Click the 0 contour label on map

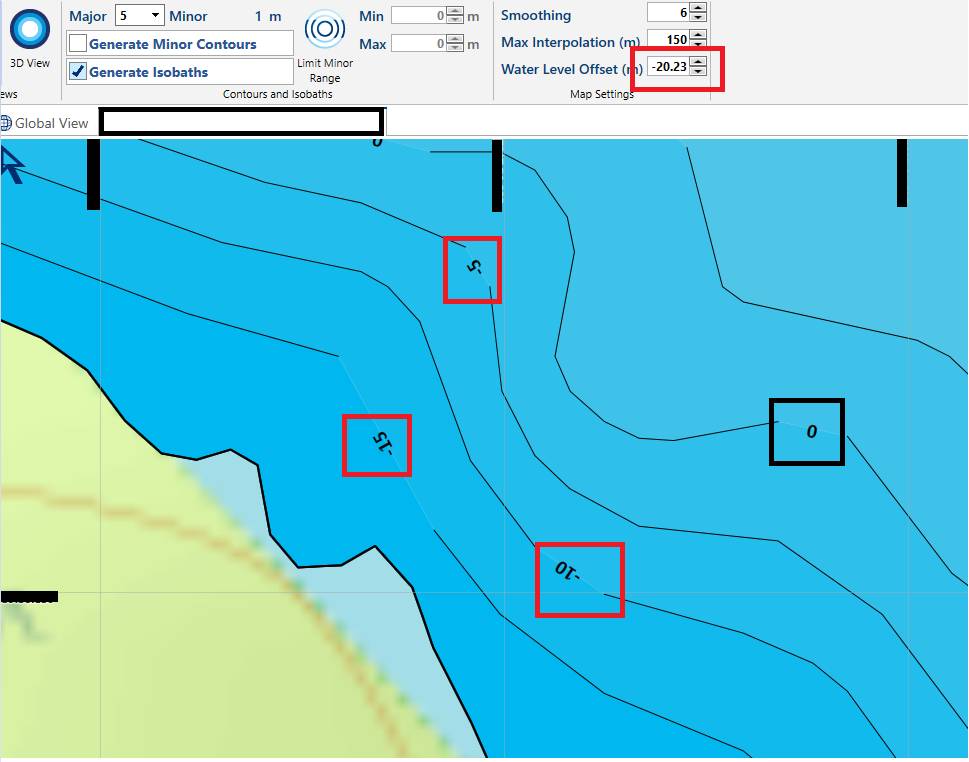point(811,432)
